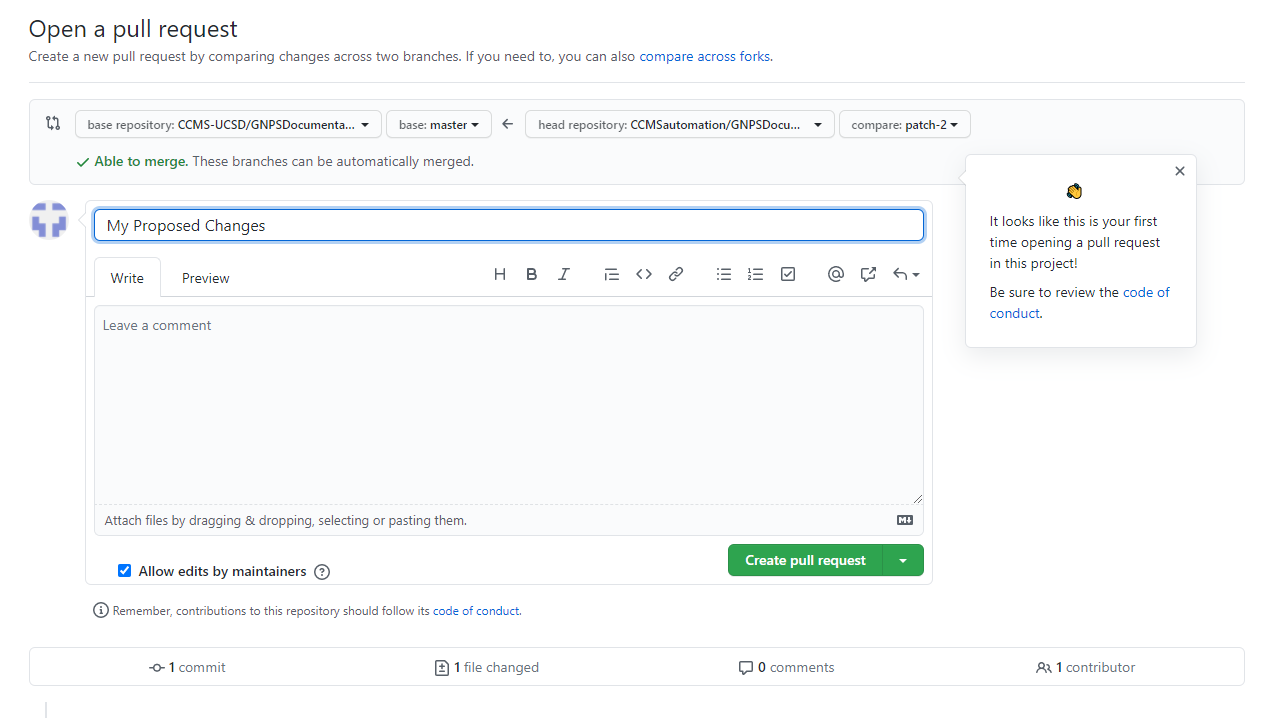Open the base: master branch dropdown

coord(439,125)
